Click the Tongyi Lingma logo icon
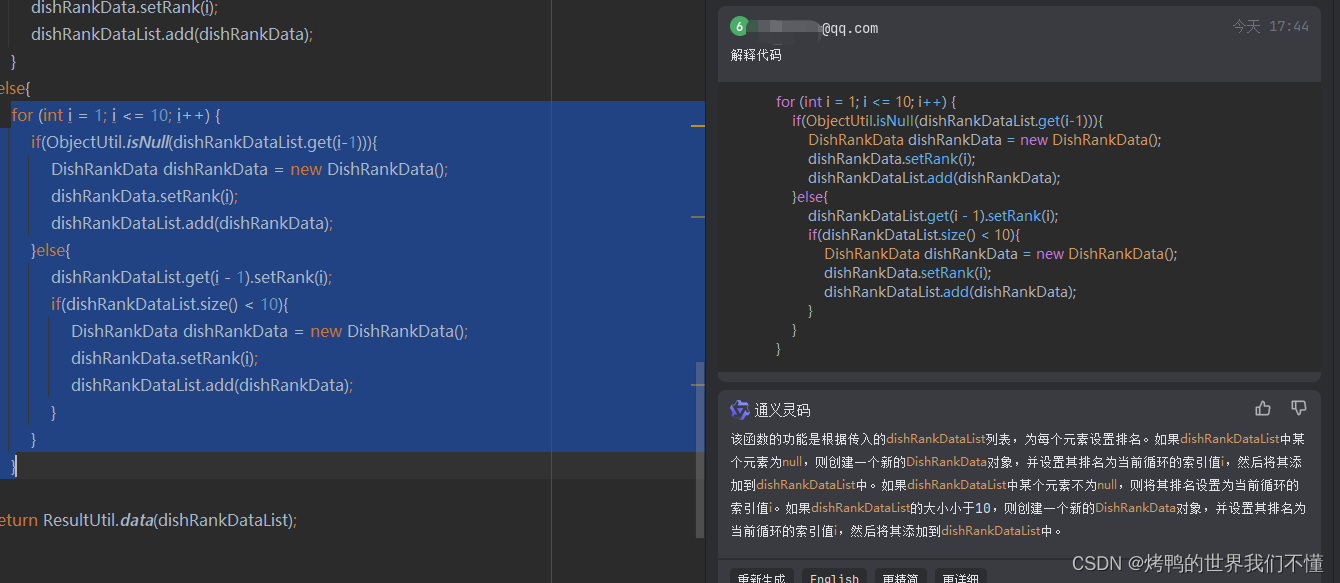Screen dimensions: 1340x583 coord(740,409)
